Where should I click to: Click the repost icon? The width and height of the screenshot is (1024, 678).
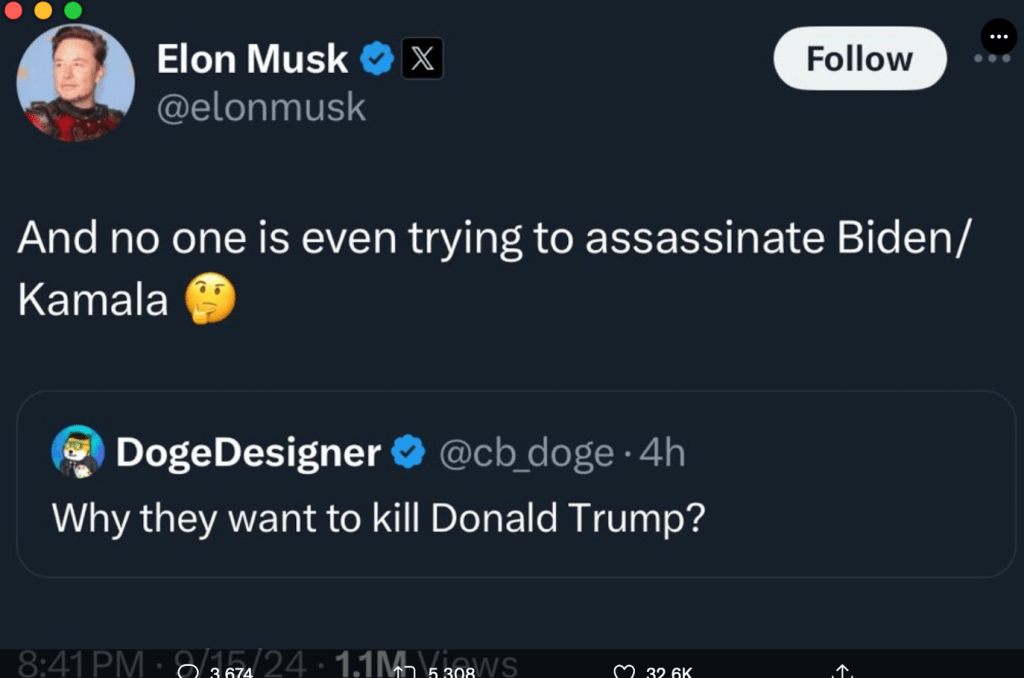[x=406, y=672]
